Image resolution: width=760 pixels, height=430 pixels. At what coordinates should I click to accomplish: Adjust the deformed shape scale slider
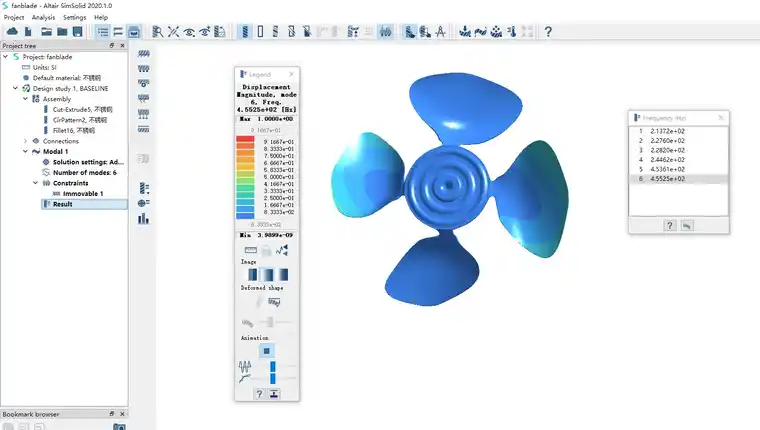[x=270, y=322]
